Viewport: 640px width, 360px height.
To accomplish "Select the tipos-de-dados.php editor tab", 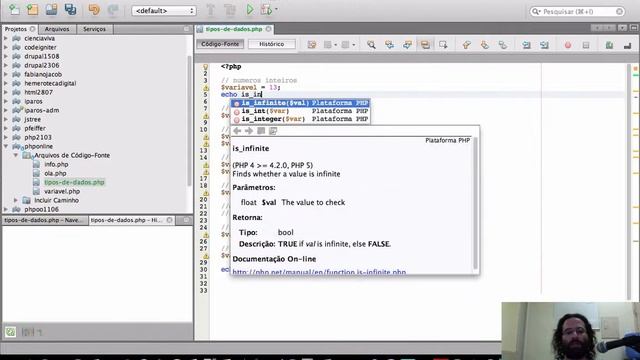I will (x=234, y=29).
